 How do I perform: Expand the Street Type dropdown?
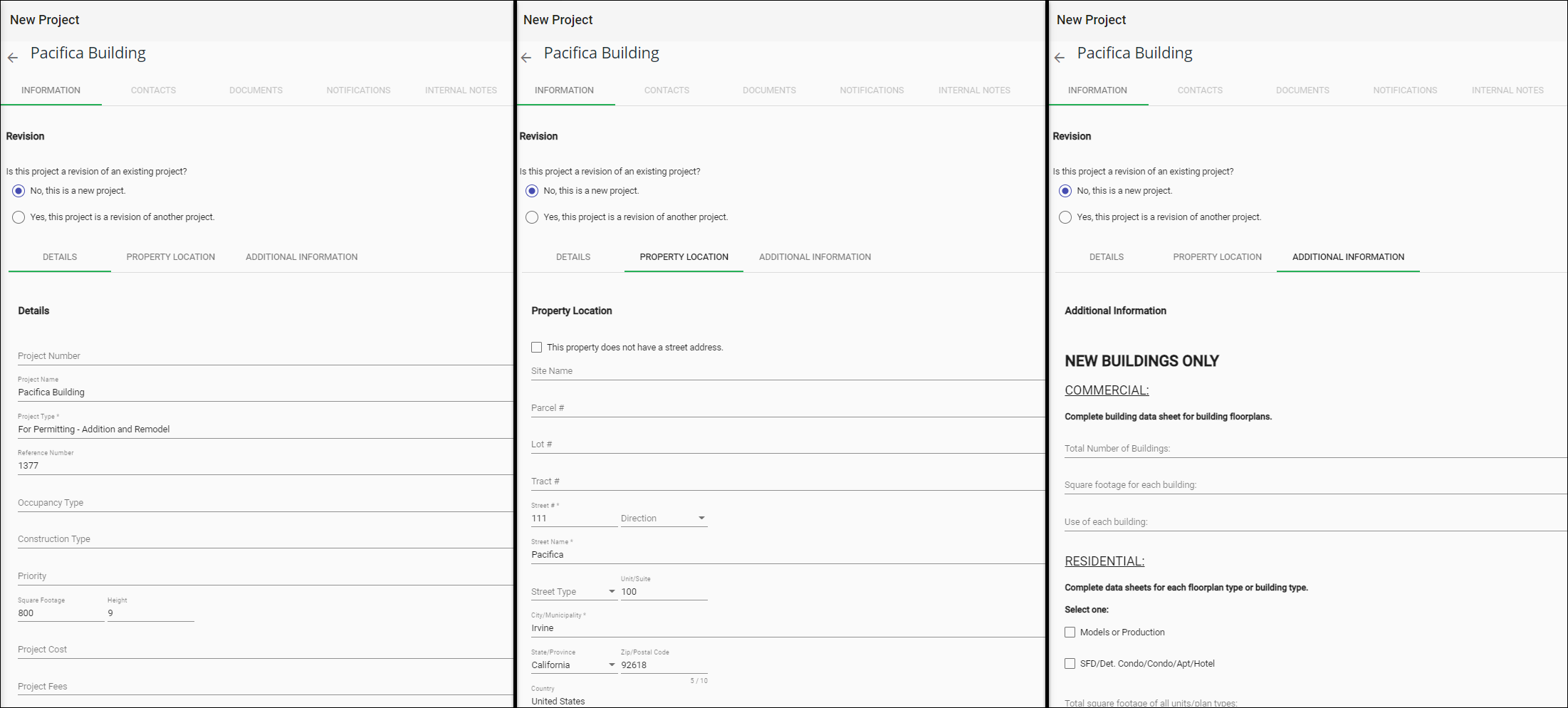click(x=573, y=592)
